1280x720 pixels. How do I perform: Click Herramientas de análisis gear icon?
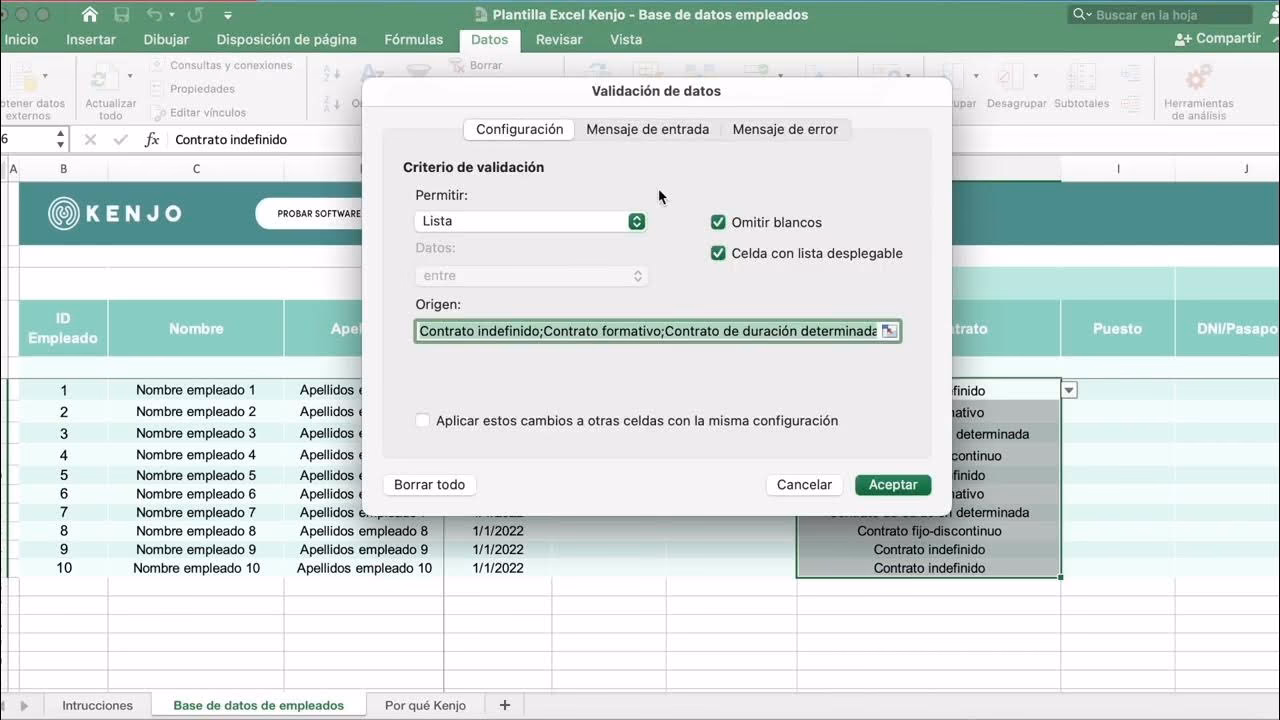pyautogui.click(x=1198, y=77)
